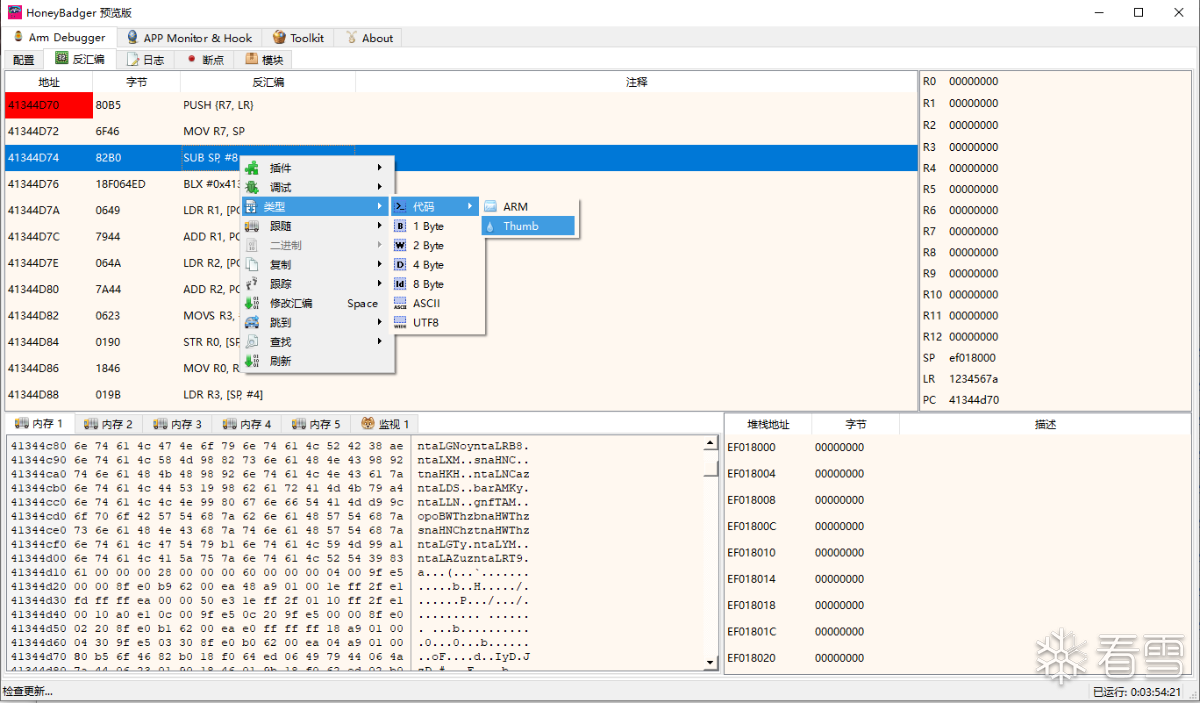Select ARM code mode
The width and height of the screenshot is (1200, 703).
[x=528, y=207]
